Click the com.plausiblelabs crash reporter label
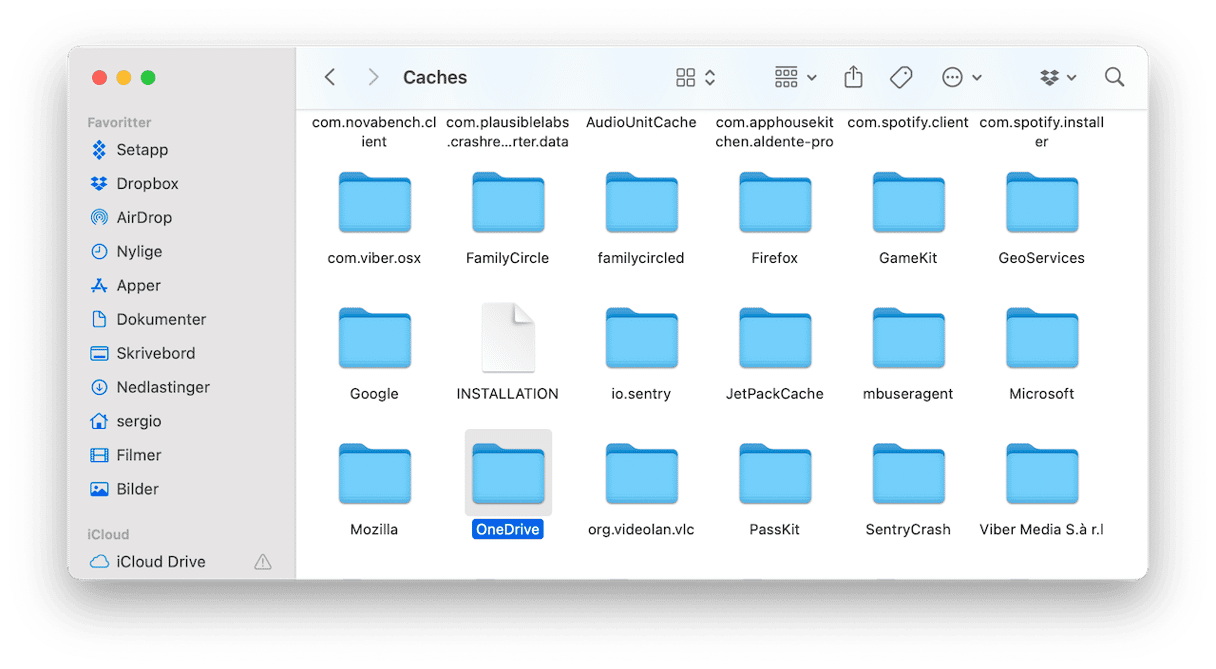The image size is (1216, 669). coord(508,132)
